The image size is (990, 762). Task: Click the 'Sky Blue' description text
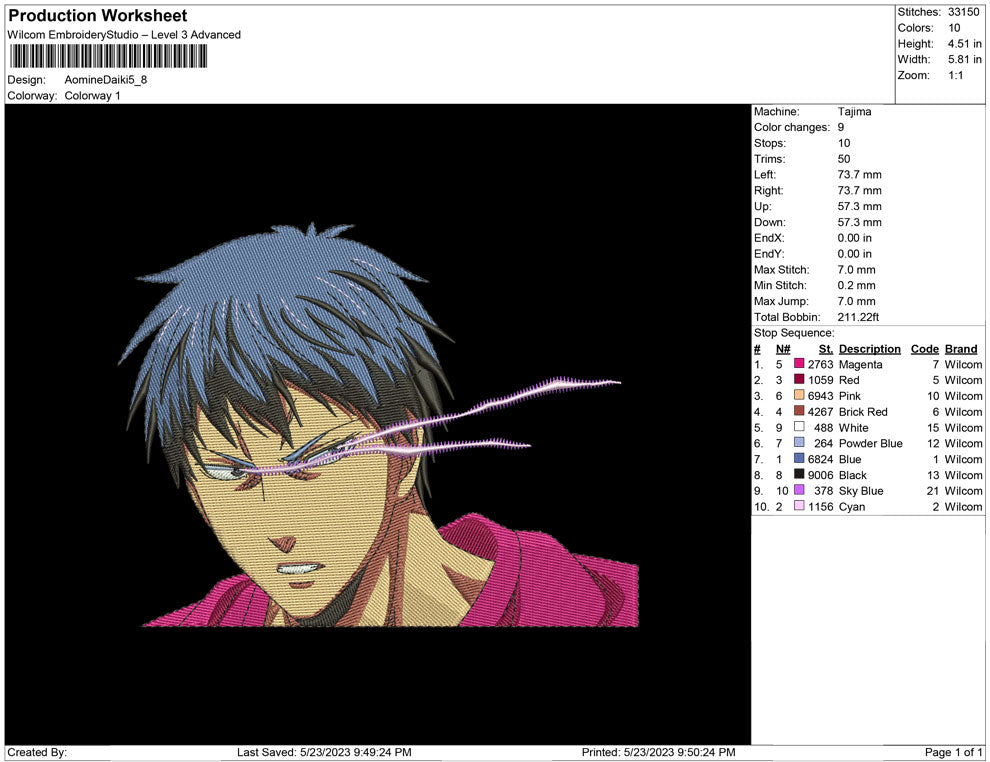coord(861,491)
